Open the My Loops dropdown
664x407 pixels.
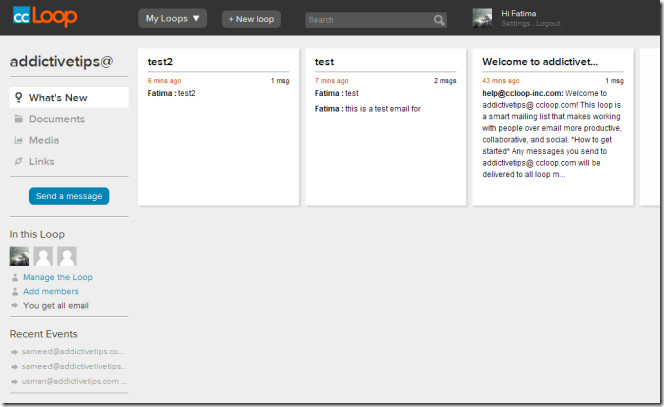click(x=172, y=19)
